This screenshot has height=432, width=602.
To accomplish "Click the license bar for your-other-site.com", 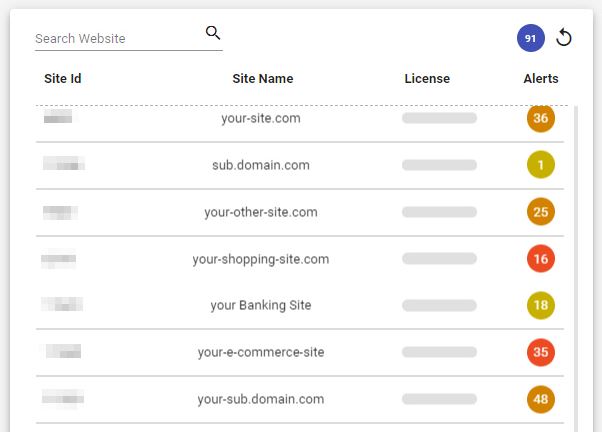I will 439,212.
